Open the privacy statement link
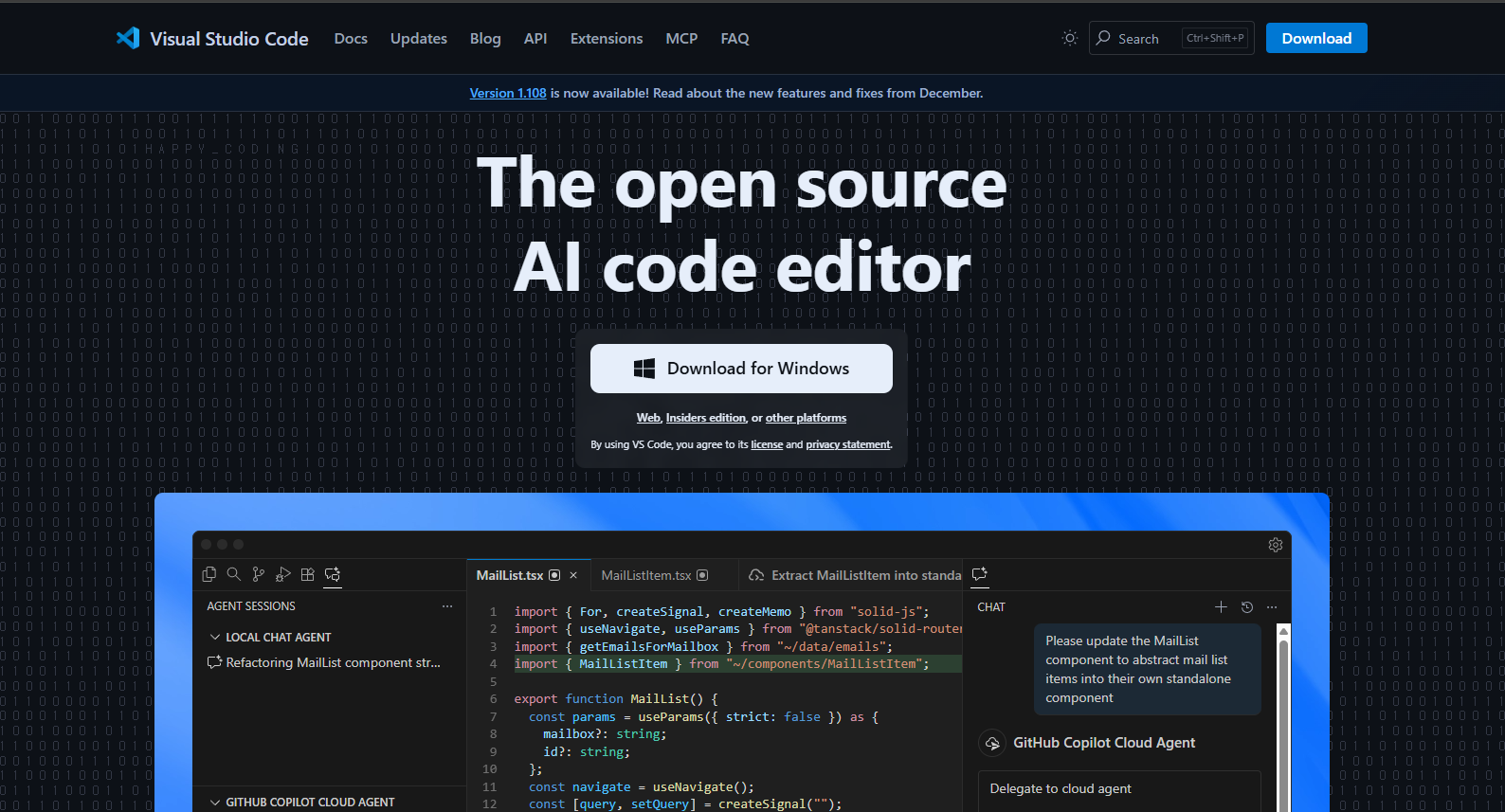Image resolution: width=1505 pixels, height=812 pixels. coord(848,444)
